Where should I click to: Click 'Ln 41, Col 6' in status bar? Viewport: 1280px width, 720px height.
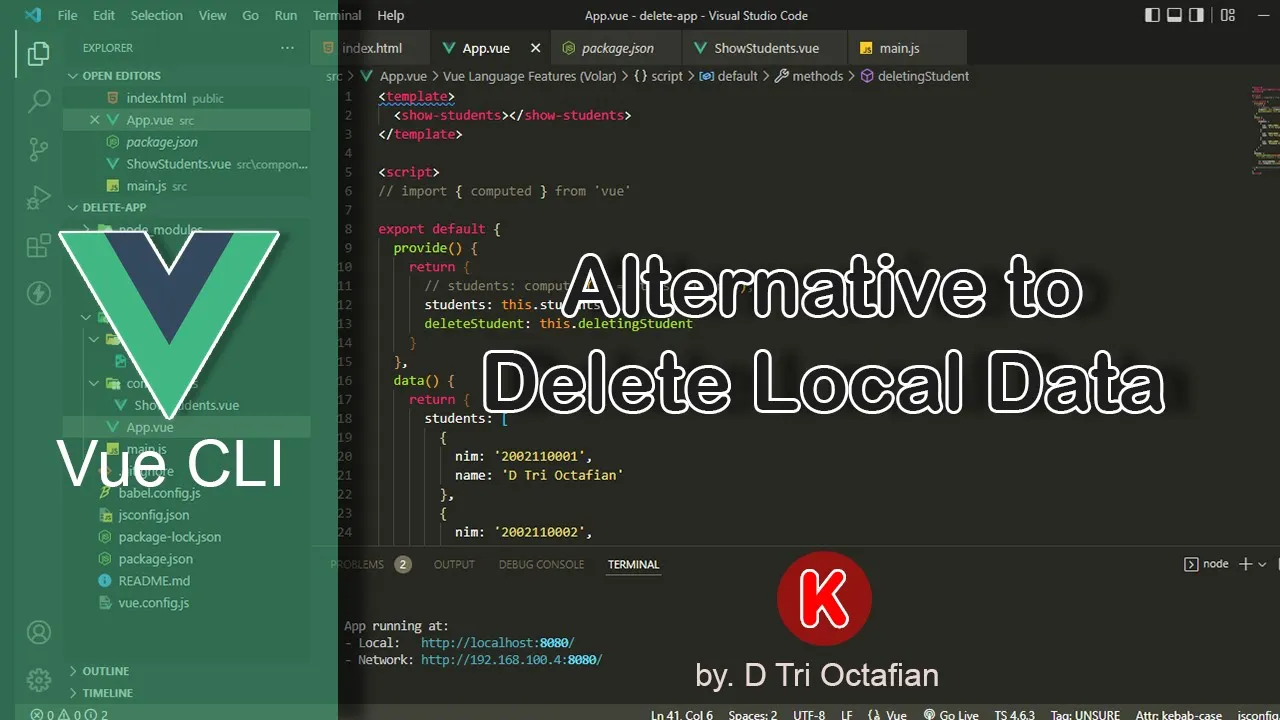(681, 714)
